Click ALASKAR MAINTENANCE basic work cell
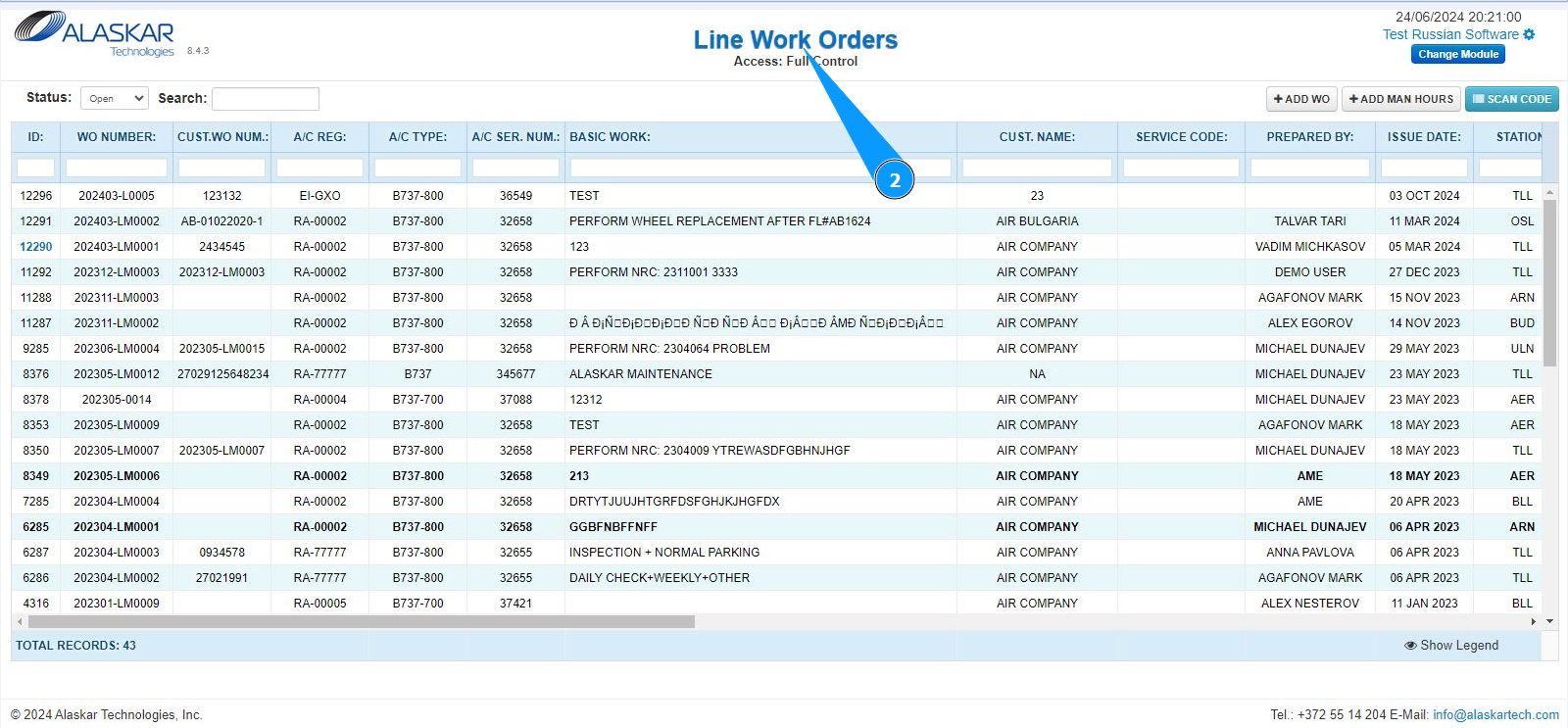This screenshot has height=728, width=1568. [x=641, y=374]
